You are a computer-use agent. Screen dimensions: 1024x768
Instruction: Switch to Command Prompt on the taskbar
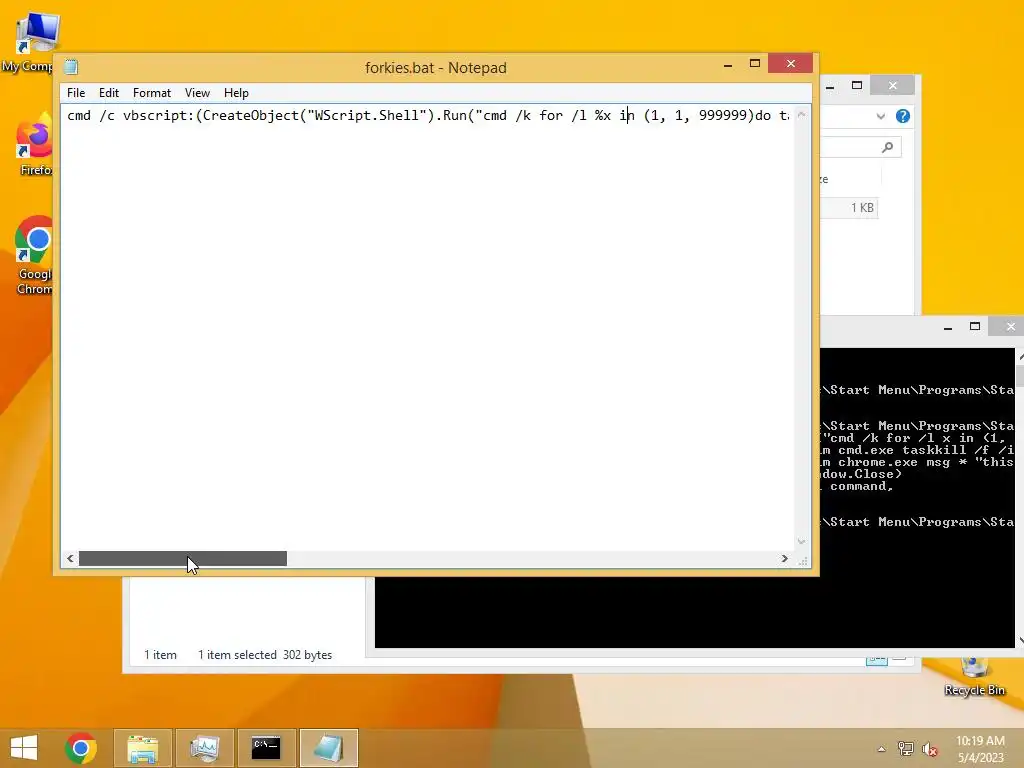(266, 748)
